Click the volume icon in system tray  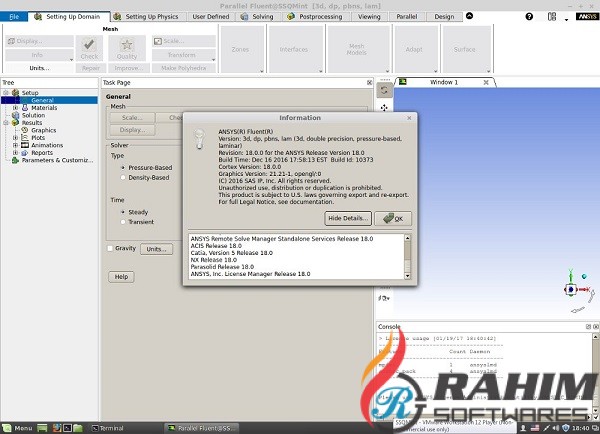[x=556, y=428]
